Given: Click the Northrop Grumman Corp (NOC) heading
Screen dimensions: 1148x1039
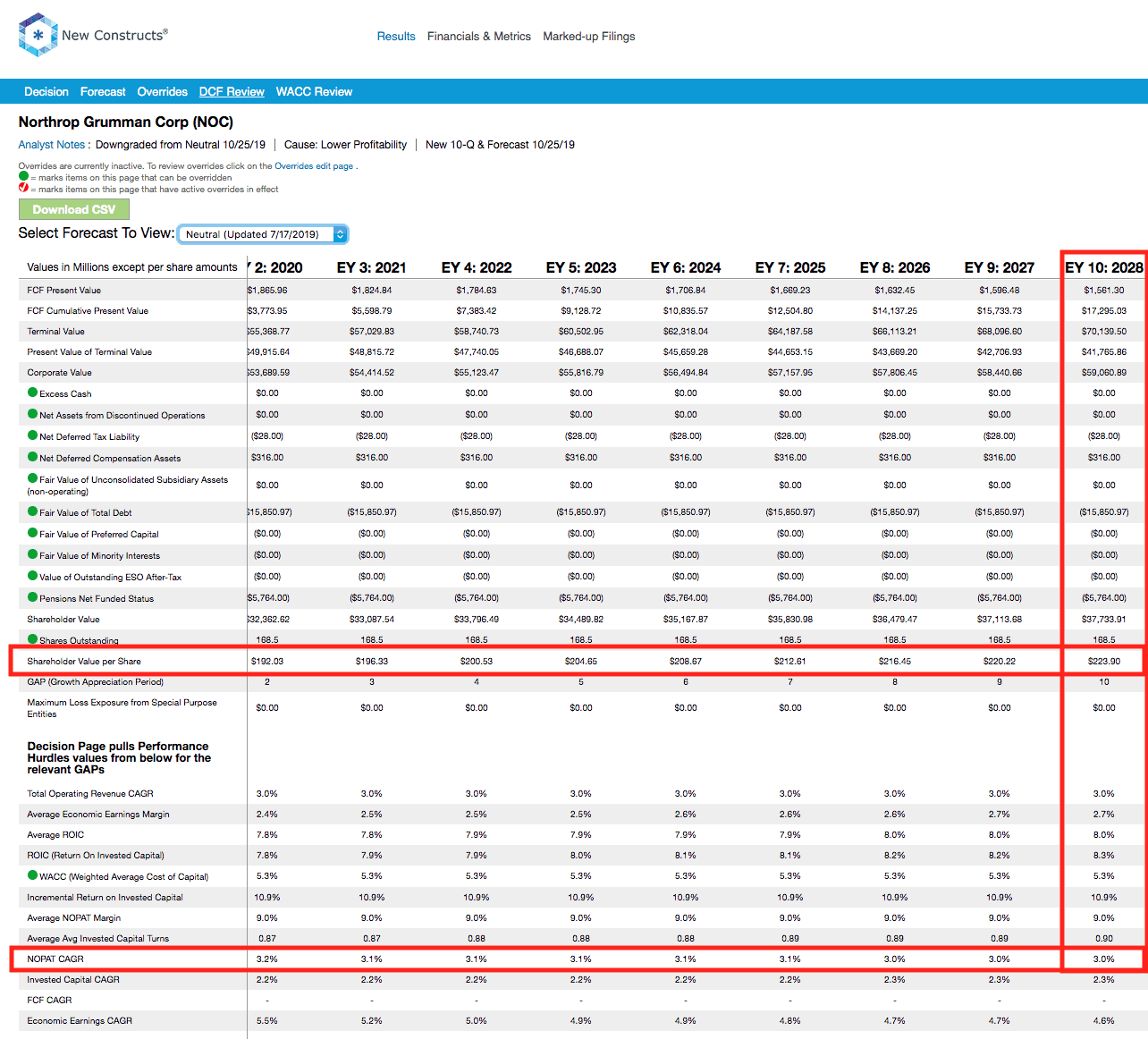Looking at the screenshot, I should [126, 122].
